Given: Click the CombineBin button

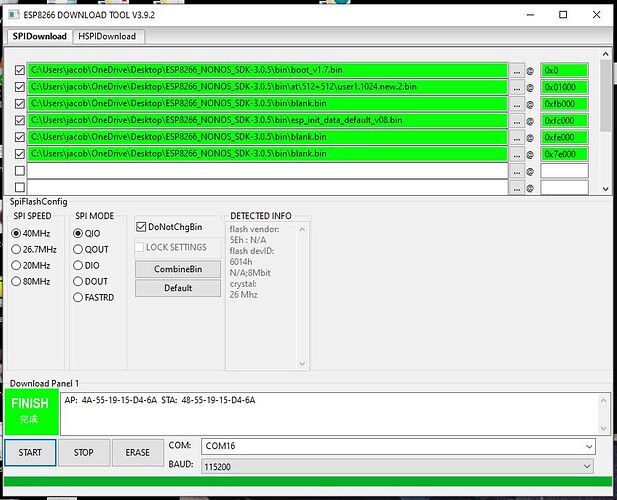Looking at the screenshot, I should [x=178, y=269].
